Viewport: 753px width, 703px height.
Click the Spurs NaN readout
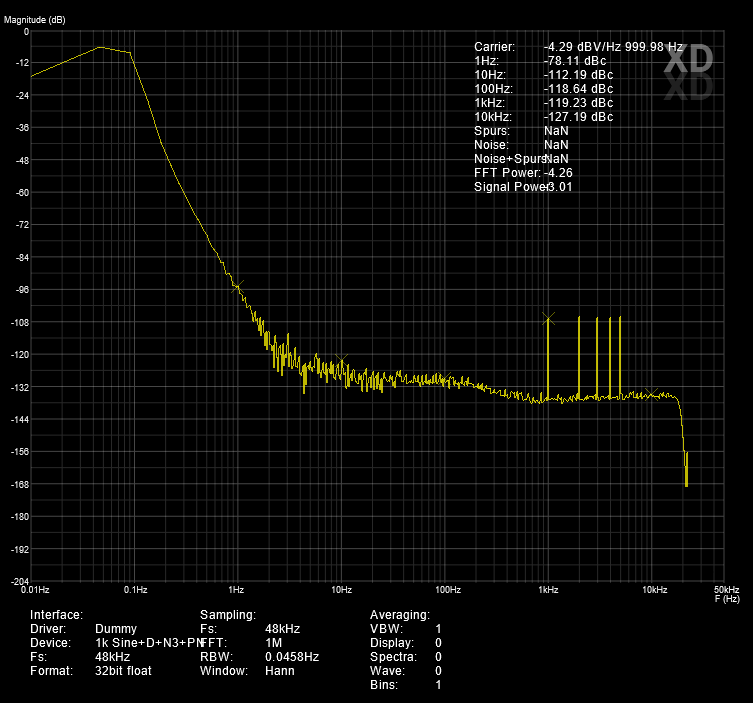(x=556, y=131)
